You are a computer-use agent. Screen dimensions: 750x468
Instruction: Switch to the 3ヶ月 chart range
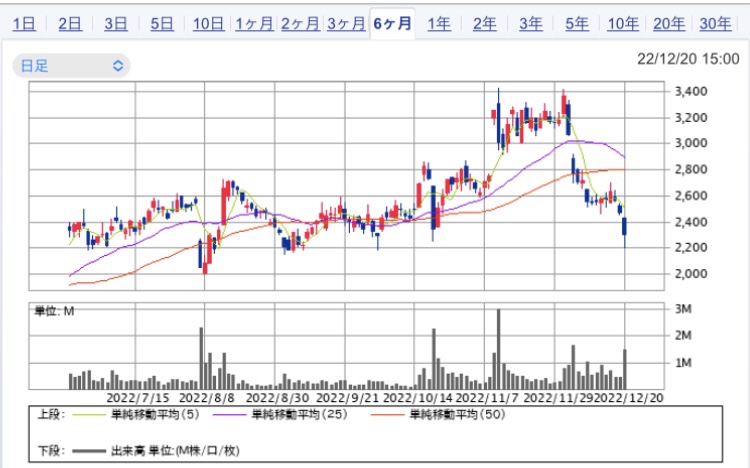pos(346,23)
